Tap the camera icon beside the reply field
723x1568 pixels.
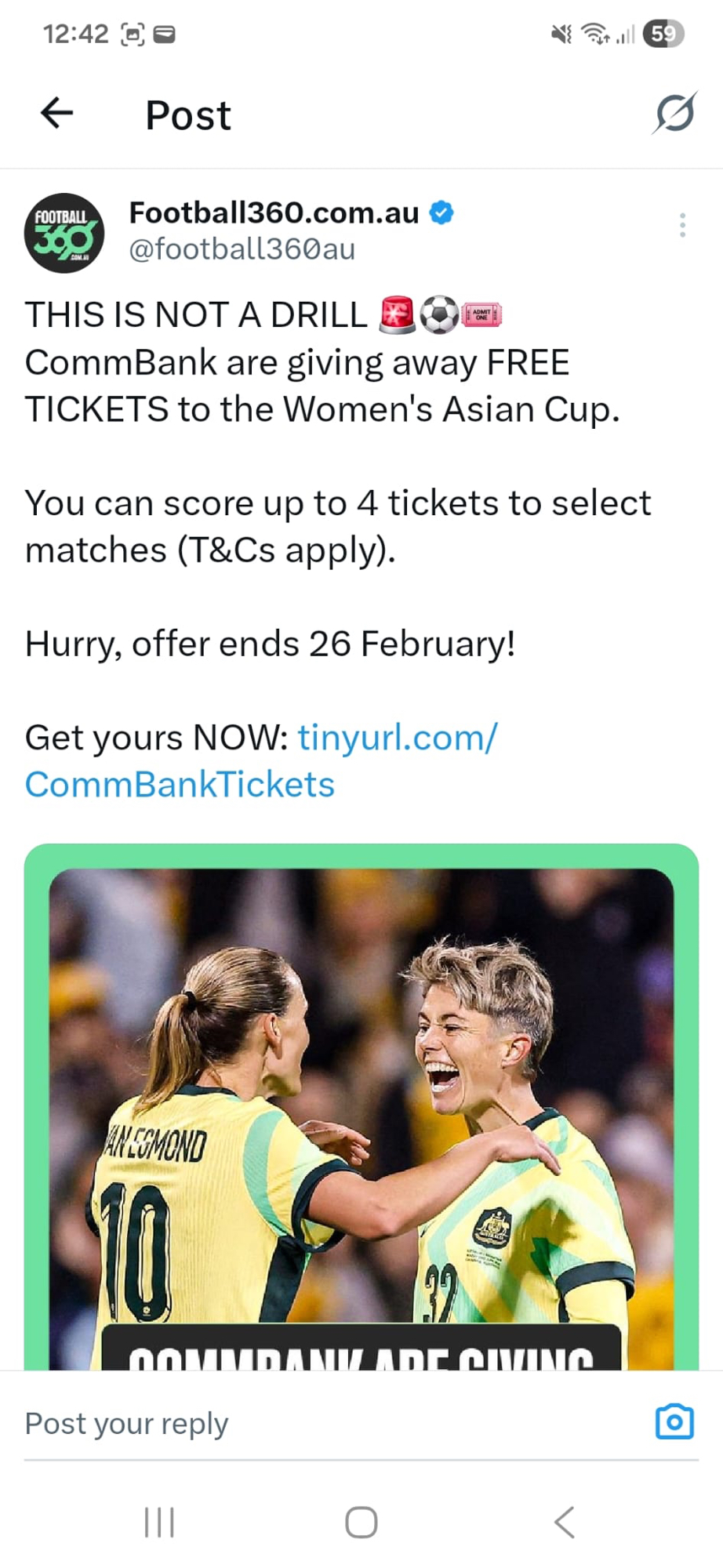(x=674, y=1421)
